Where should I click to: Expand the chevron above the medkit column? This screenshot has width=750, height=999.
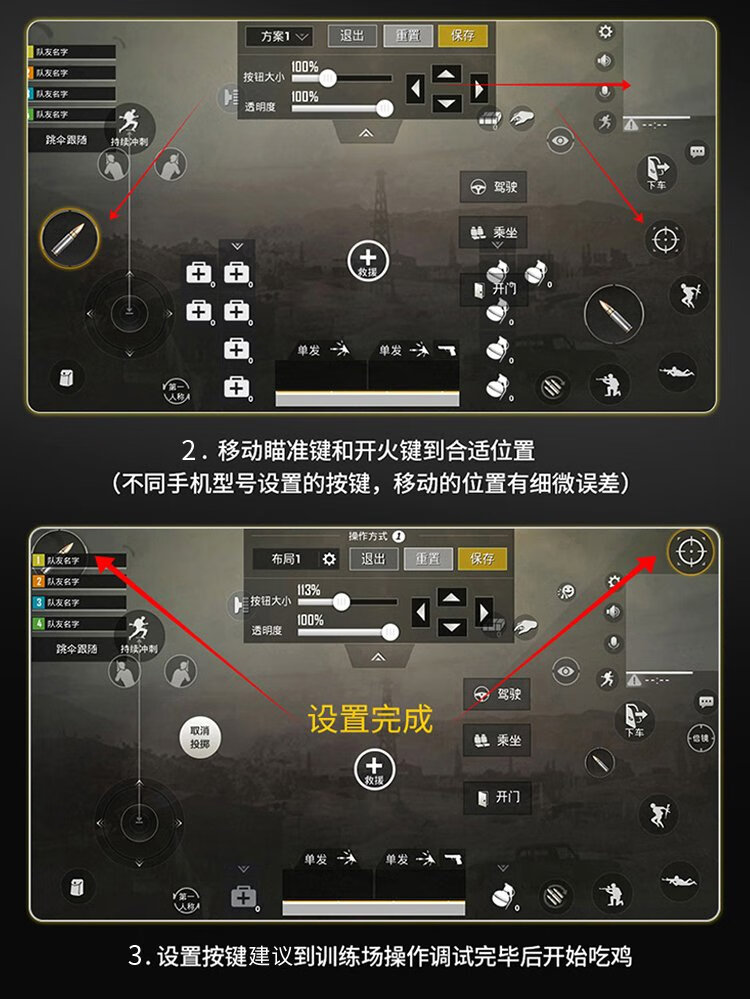coord(237,246)
